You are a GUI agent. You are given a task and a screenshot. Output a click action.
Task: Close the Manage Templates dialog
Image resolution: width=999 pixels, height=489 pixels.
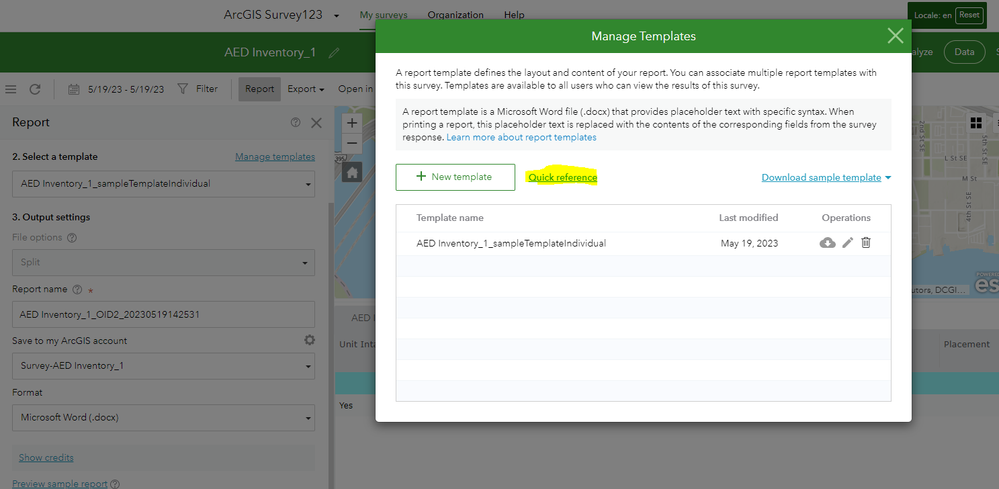pyautogui.click(x=895, y=36)
